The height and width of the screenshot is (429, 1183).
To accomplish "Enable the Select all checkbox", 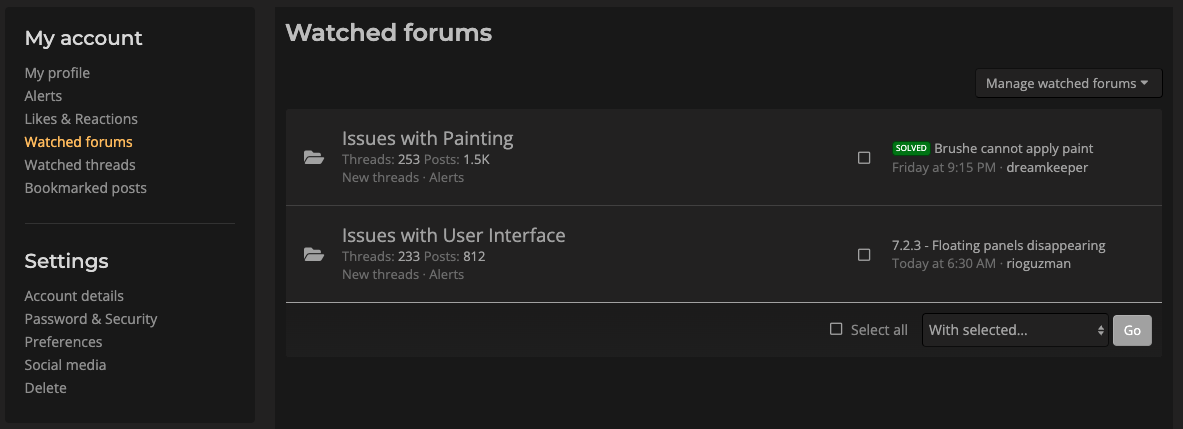I will tap(836, 329).
